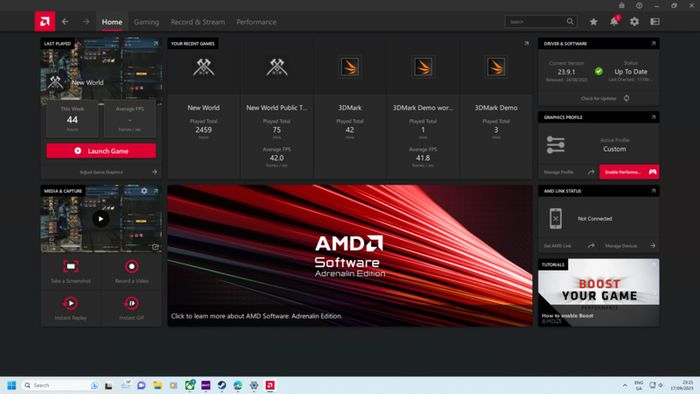
Task: Toggle the sidebar panel layout icon
Action: [x=655, y=21]
